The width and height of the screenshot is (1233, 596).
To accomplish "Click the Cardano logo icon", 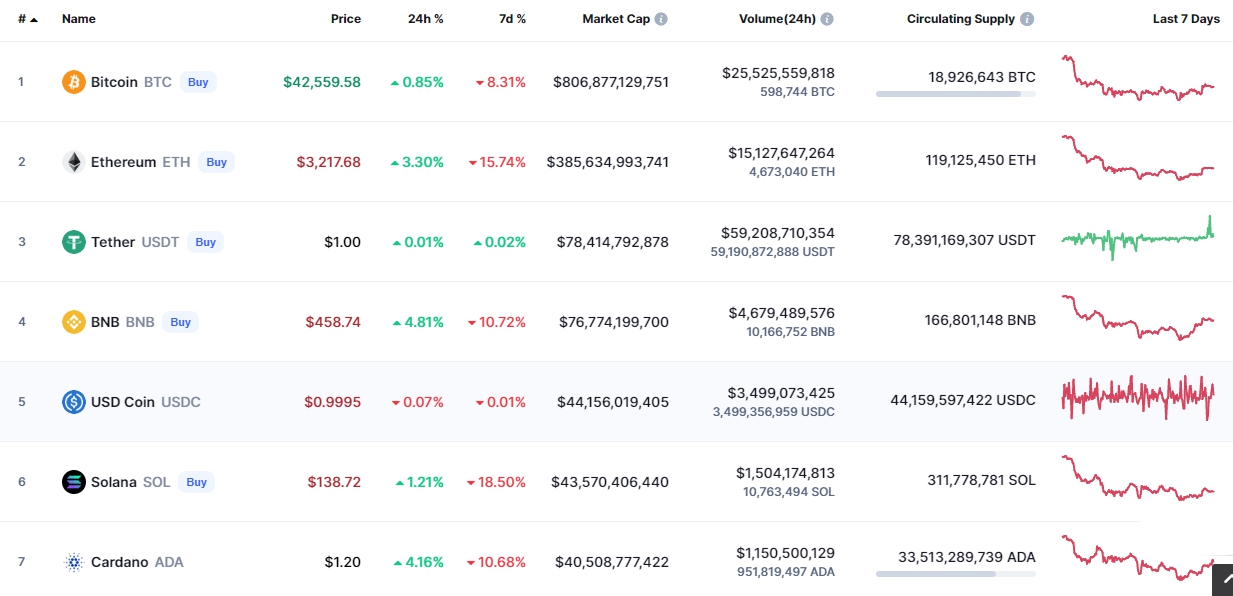I will point(74,562).
